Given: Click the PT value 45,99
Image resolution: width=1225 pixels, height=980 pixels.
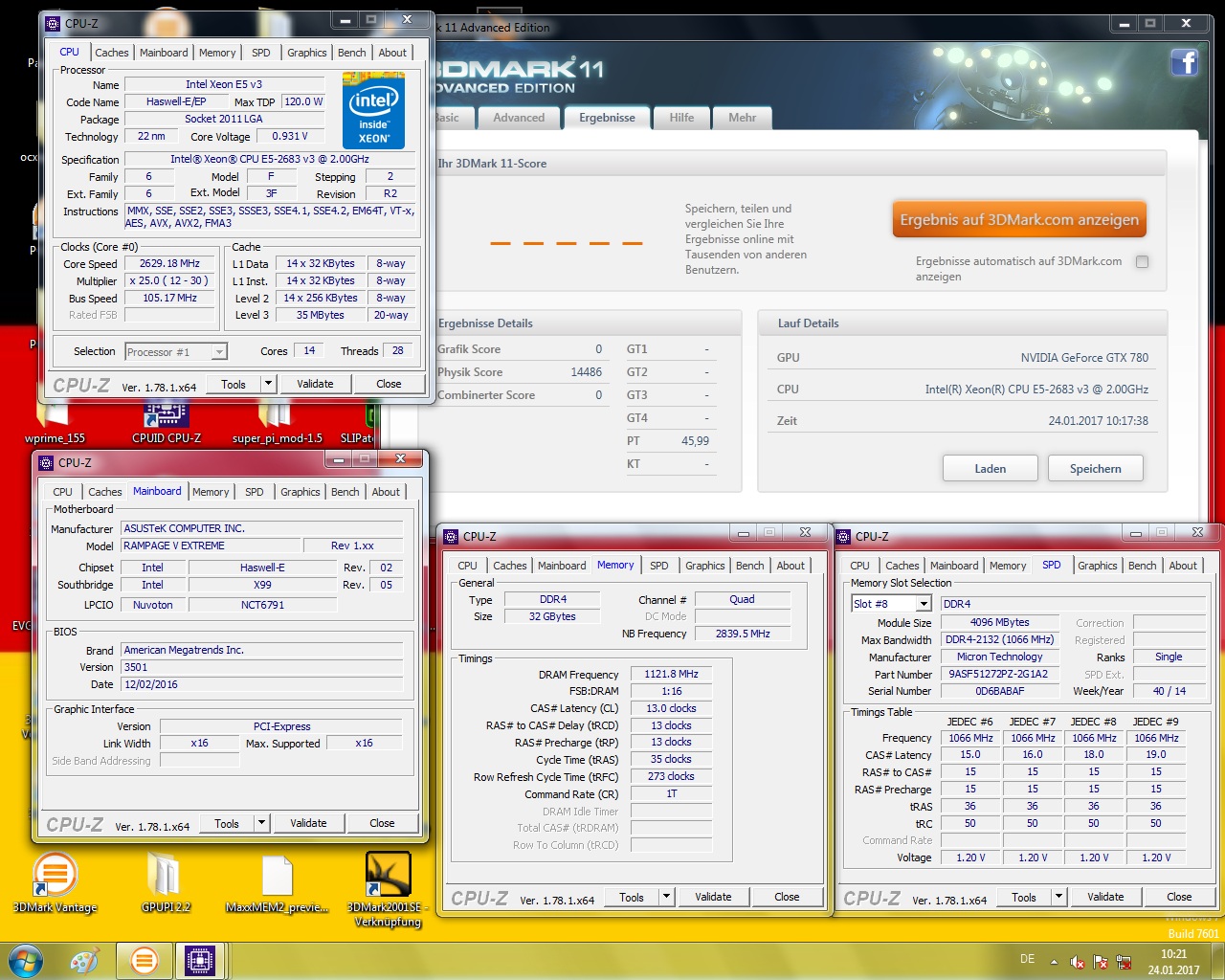Looking at the screenshot, I should click(x=696, y=441).
